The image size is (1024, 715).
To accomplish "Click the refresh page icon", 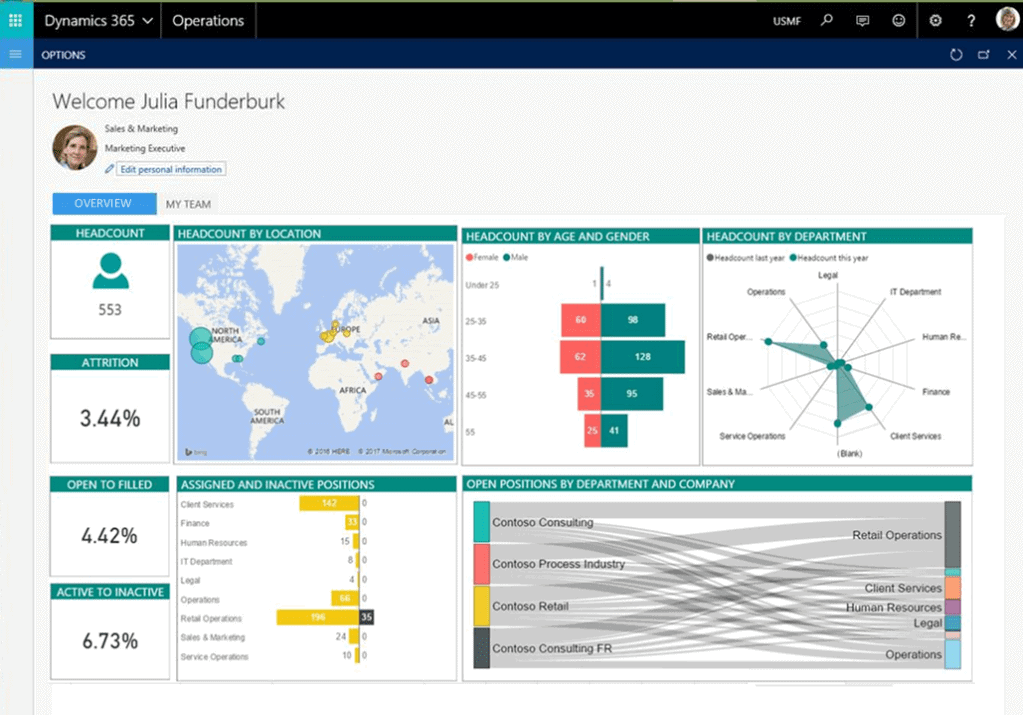I will [956, 55].
